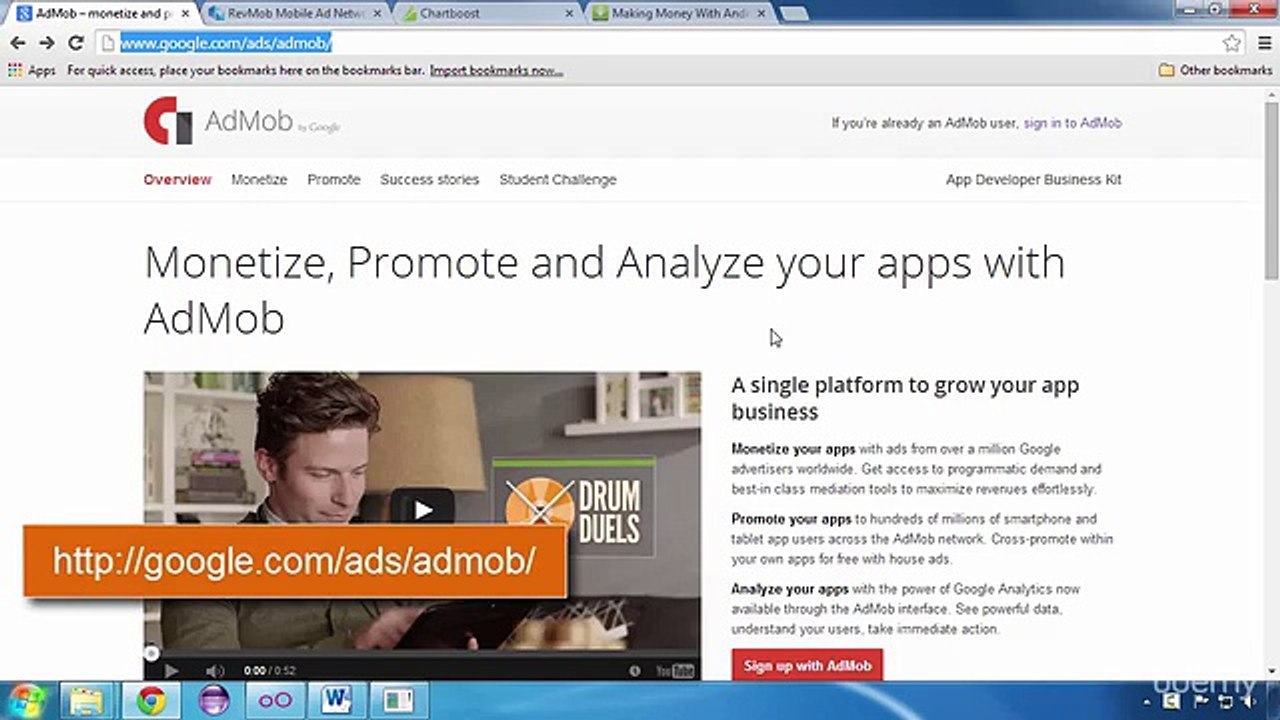Open the last pinned taskbar application
This screenshot has height=720, width=1280.
[399, 701]
